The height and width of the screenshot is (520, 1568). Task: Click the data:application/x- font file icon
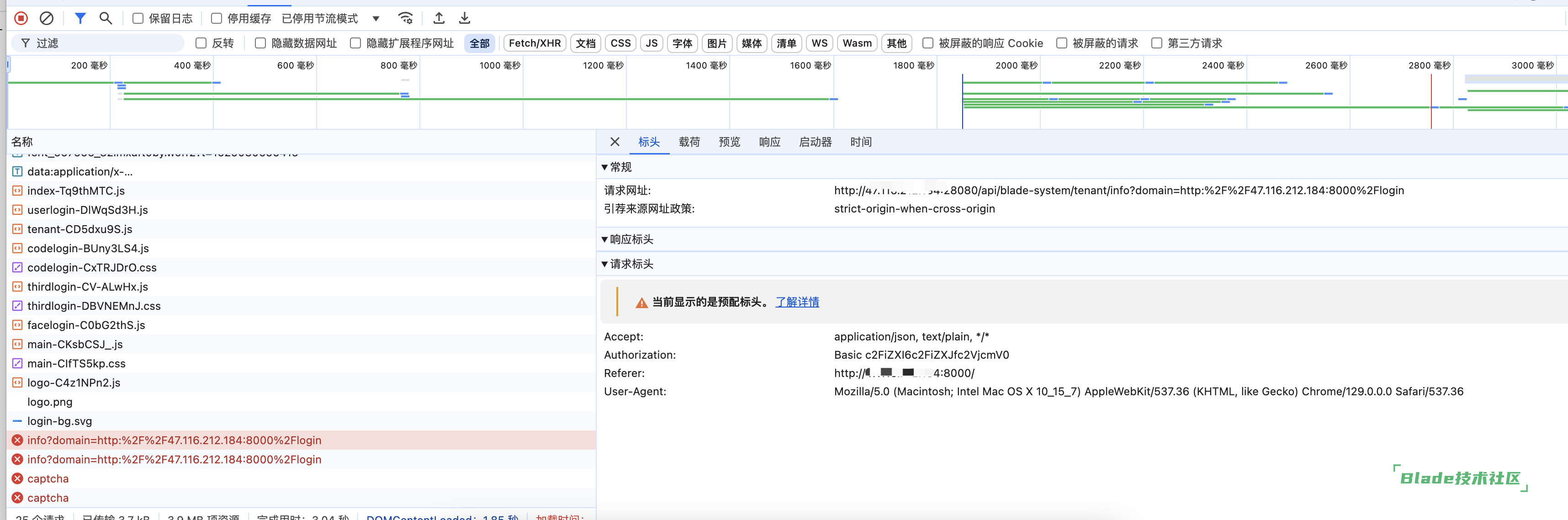click(x=17, y=172)
